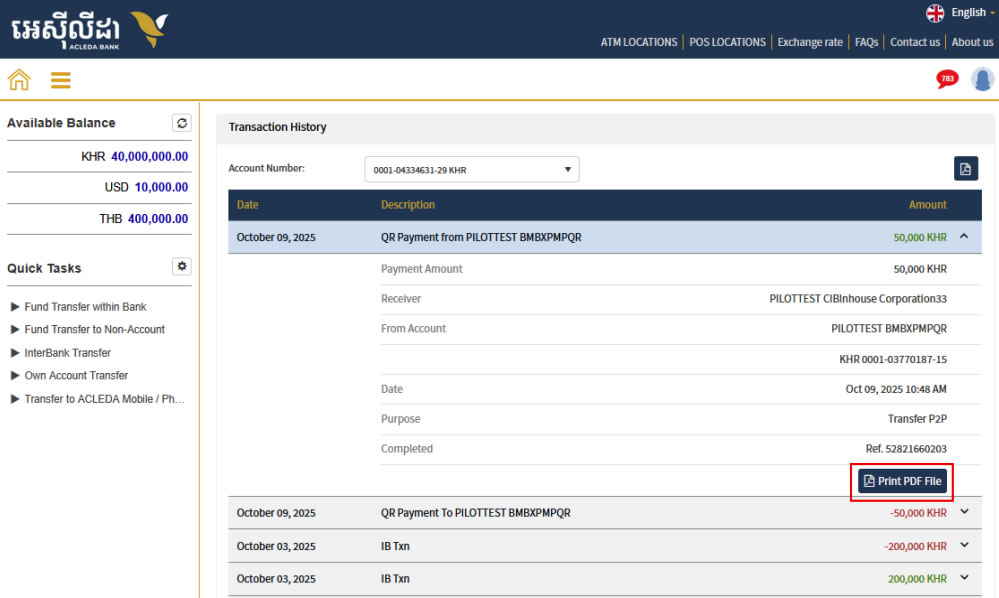Click the user profile avatar icon

982,79
